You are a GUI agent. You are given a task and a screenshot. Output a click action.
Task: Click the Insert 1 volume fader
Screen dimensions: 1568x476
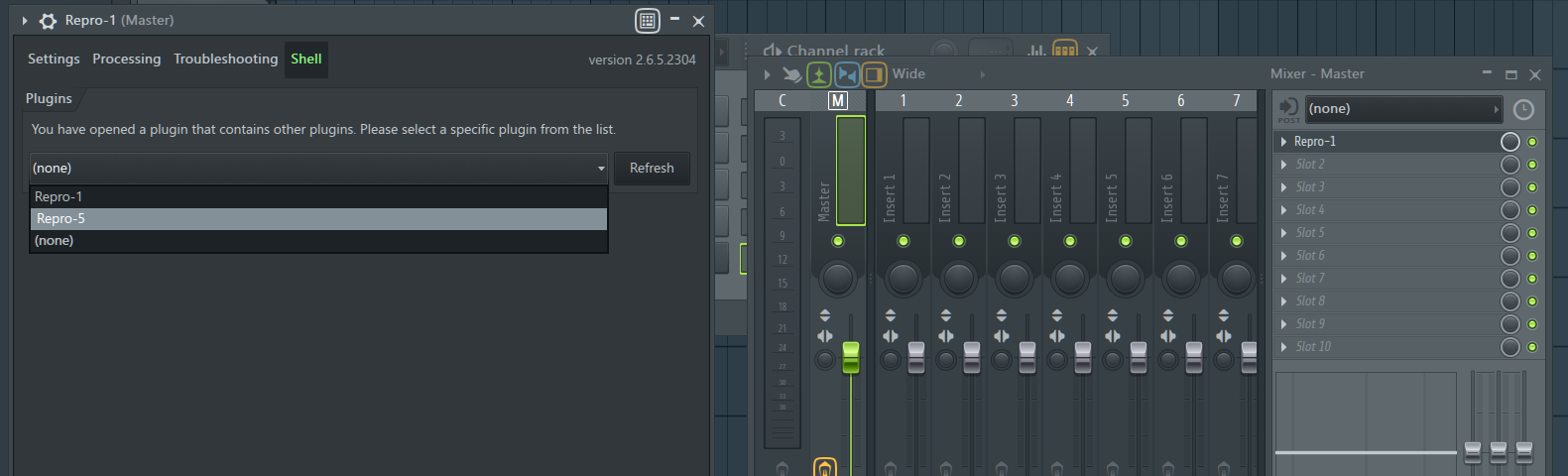point(916,357)
